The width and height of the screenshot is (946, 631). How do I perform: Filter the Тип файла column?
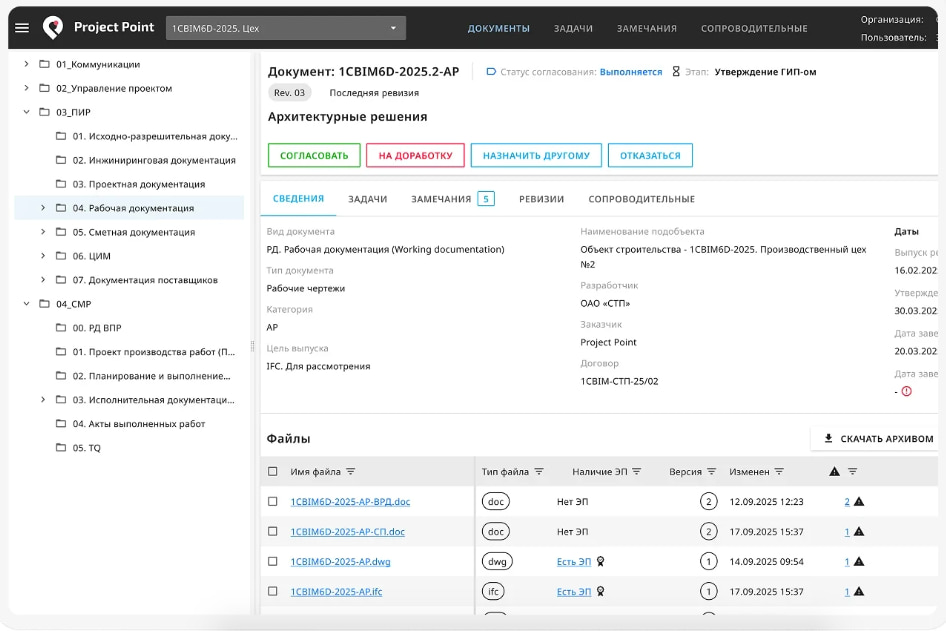click(539, 472)
